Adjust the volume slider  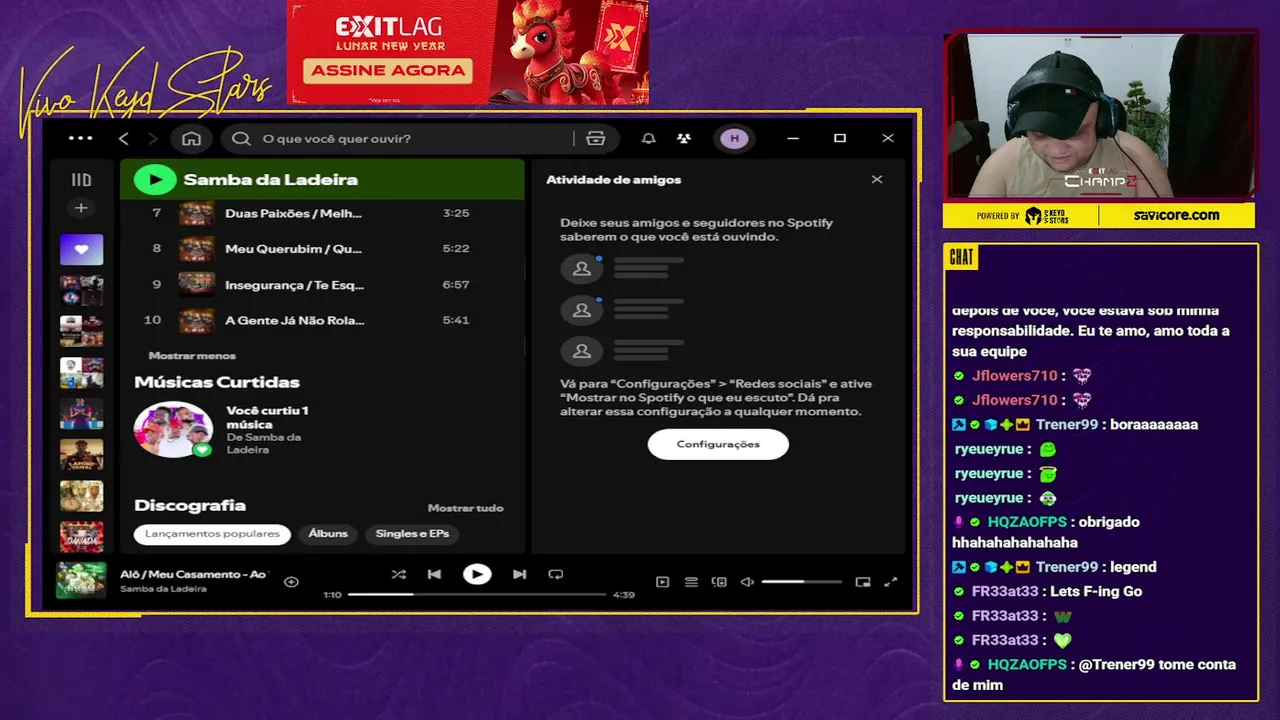802,582
